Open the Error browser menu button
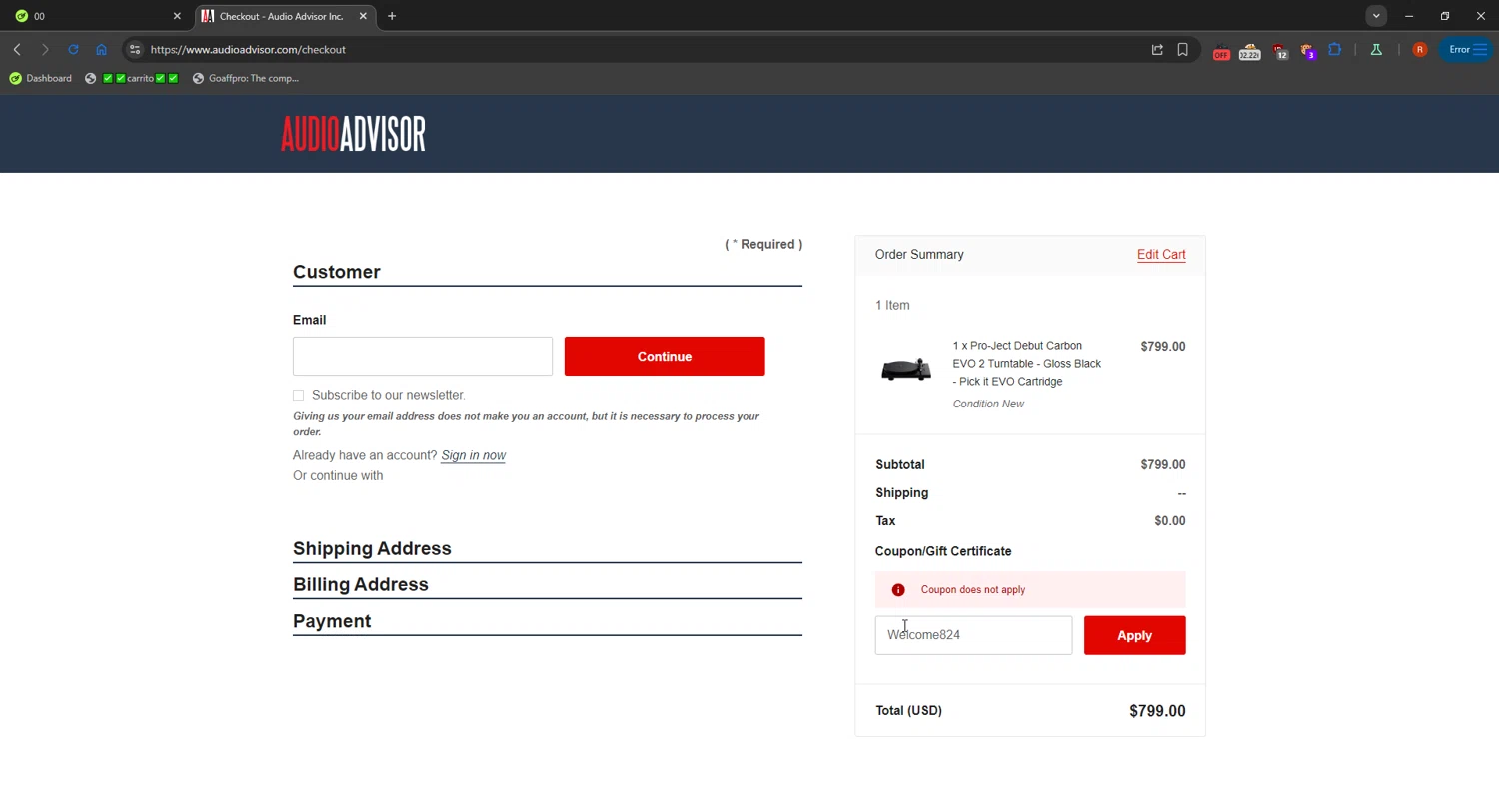This screenshot has height=812, width=1499. tap(1468, 49)
